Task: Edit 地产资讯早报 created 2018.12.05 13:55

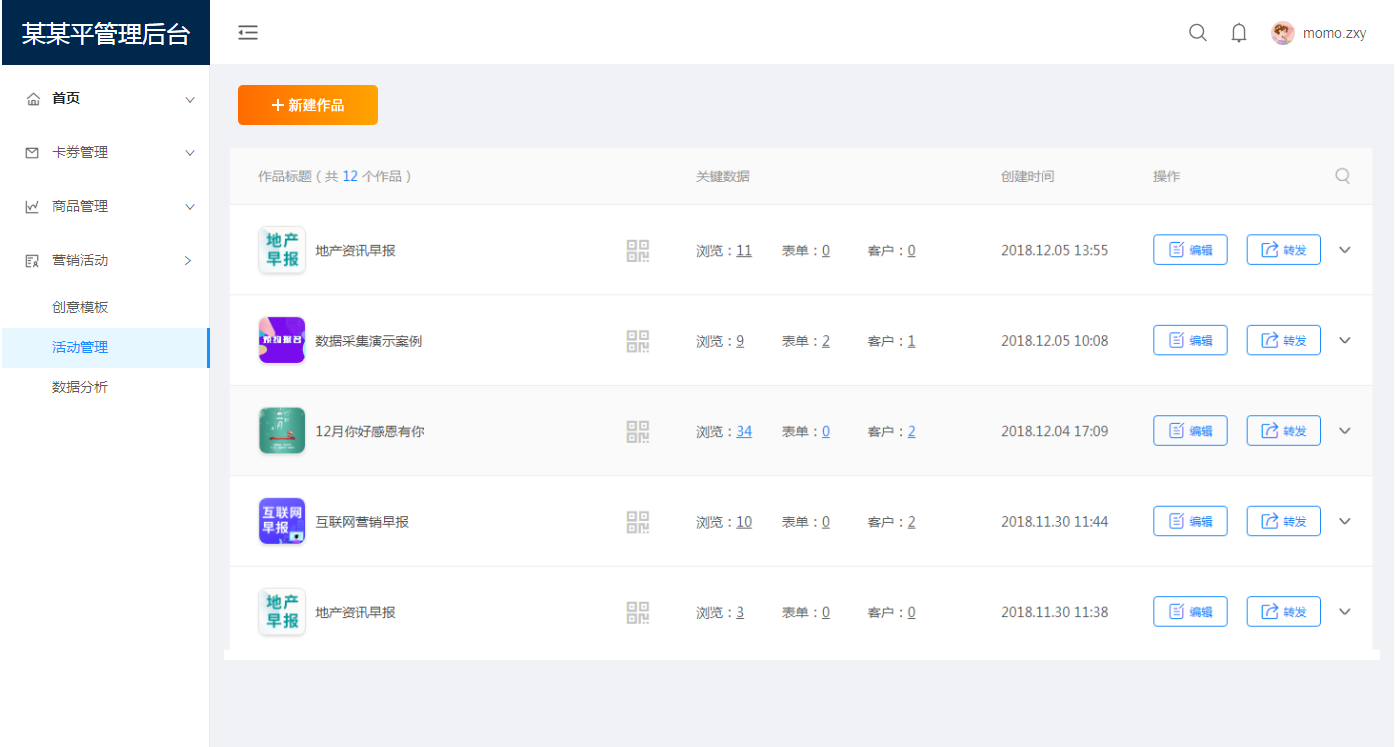Action: [x=1190, y=250]
